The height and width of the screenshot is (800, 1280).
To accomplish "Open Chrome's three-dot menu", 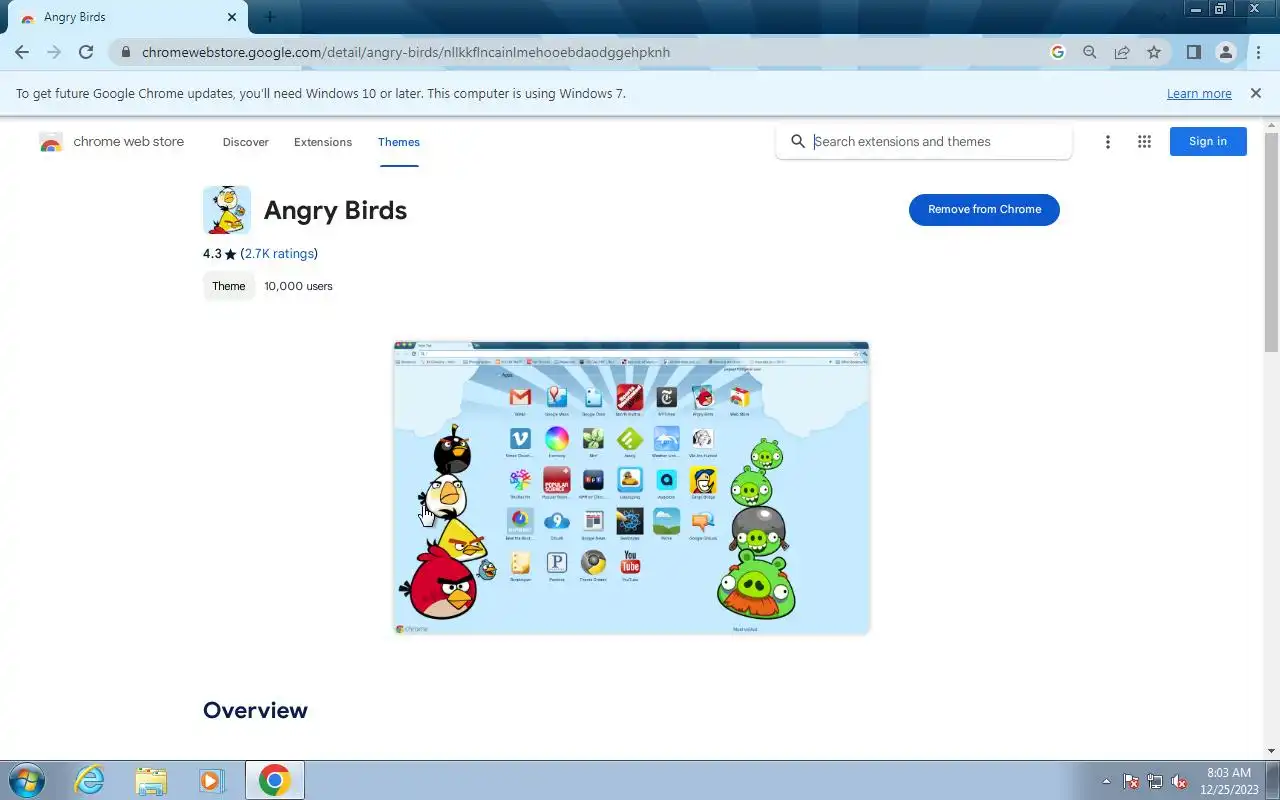I will pyautogui.click(x=1258, y=52).
